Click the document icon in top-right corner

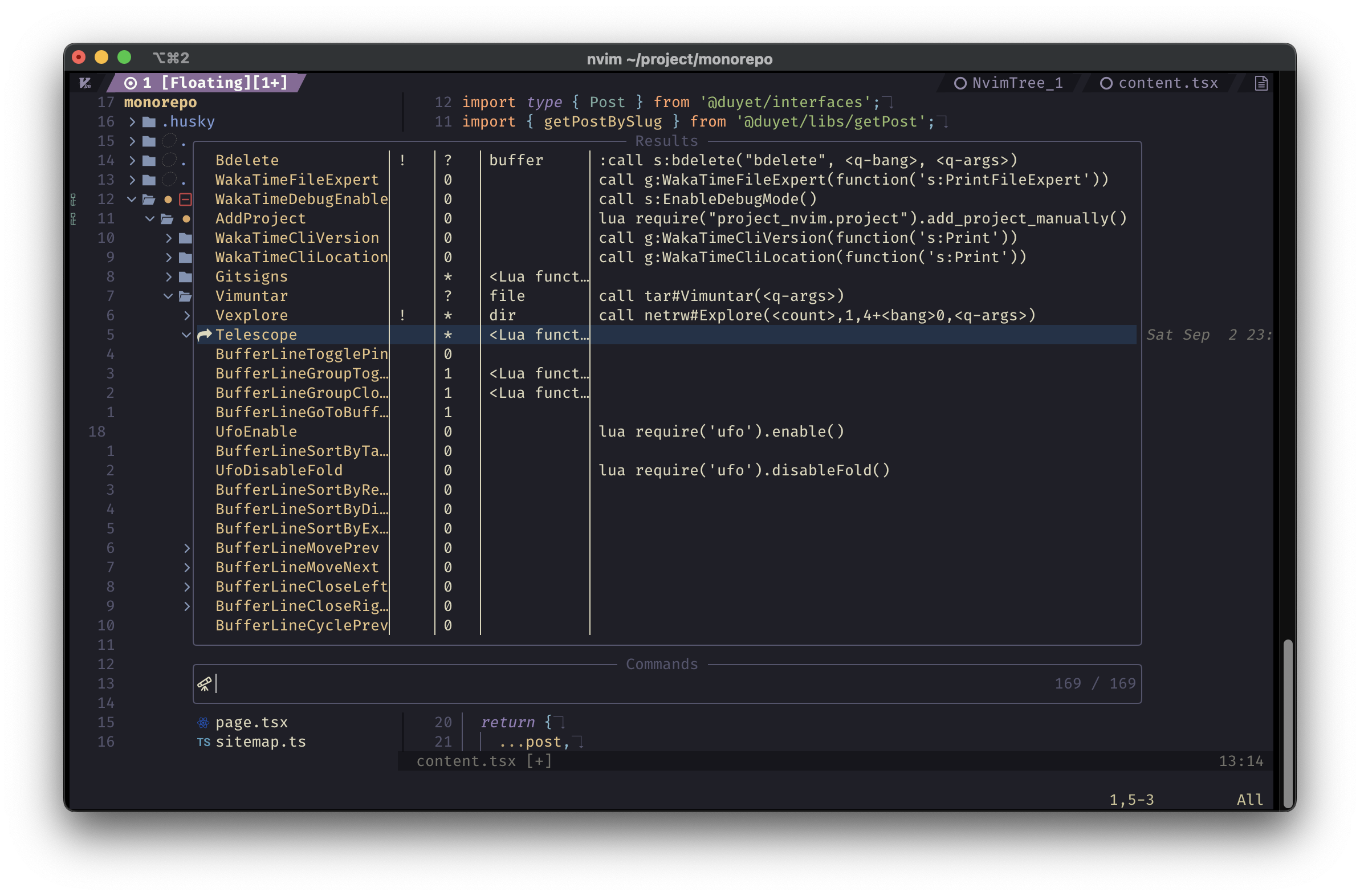point(1261,83)
